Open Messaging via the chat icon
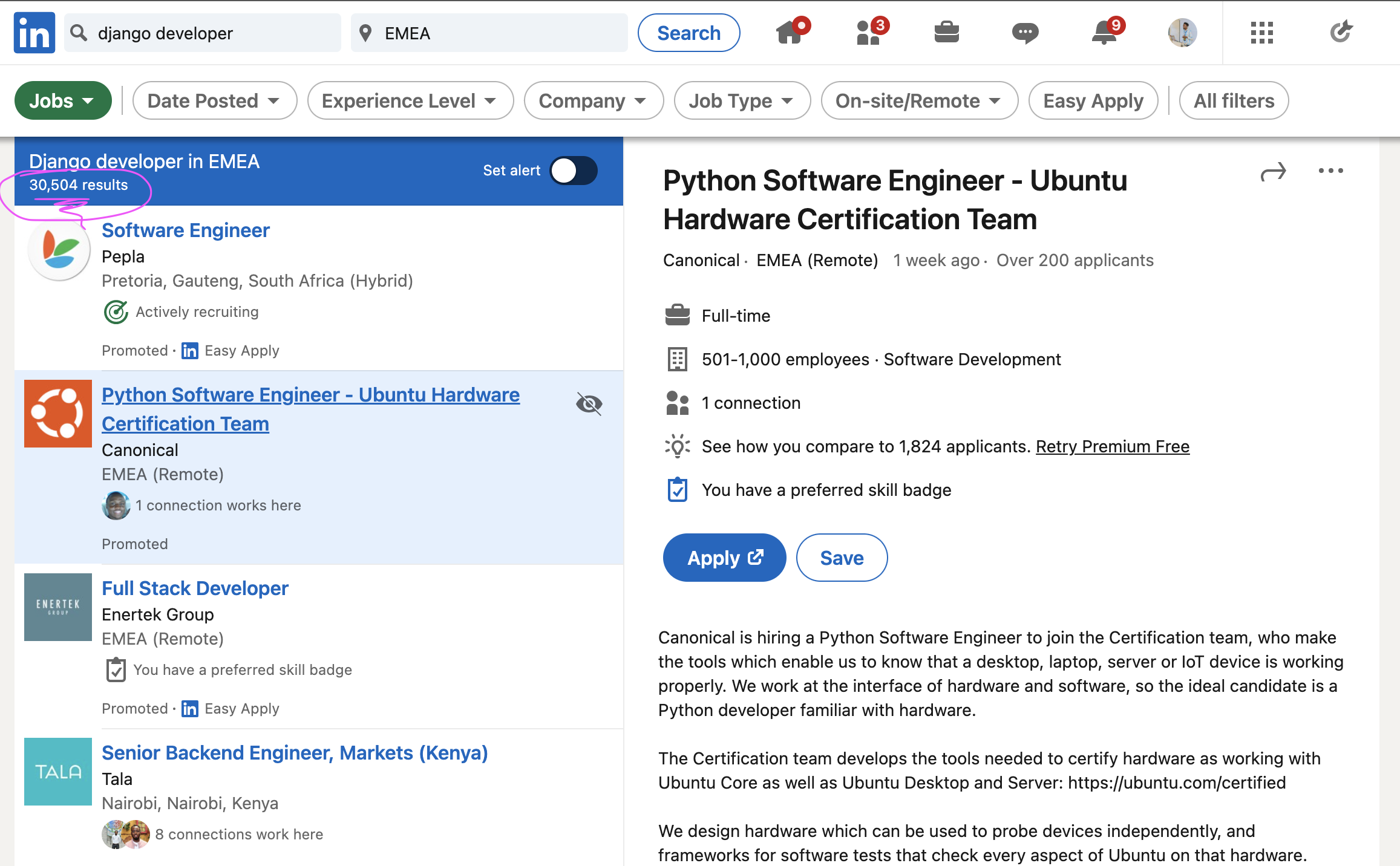This screenshot has width=1400, height=866. 1025,33
